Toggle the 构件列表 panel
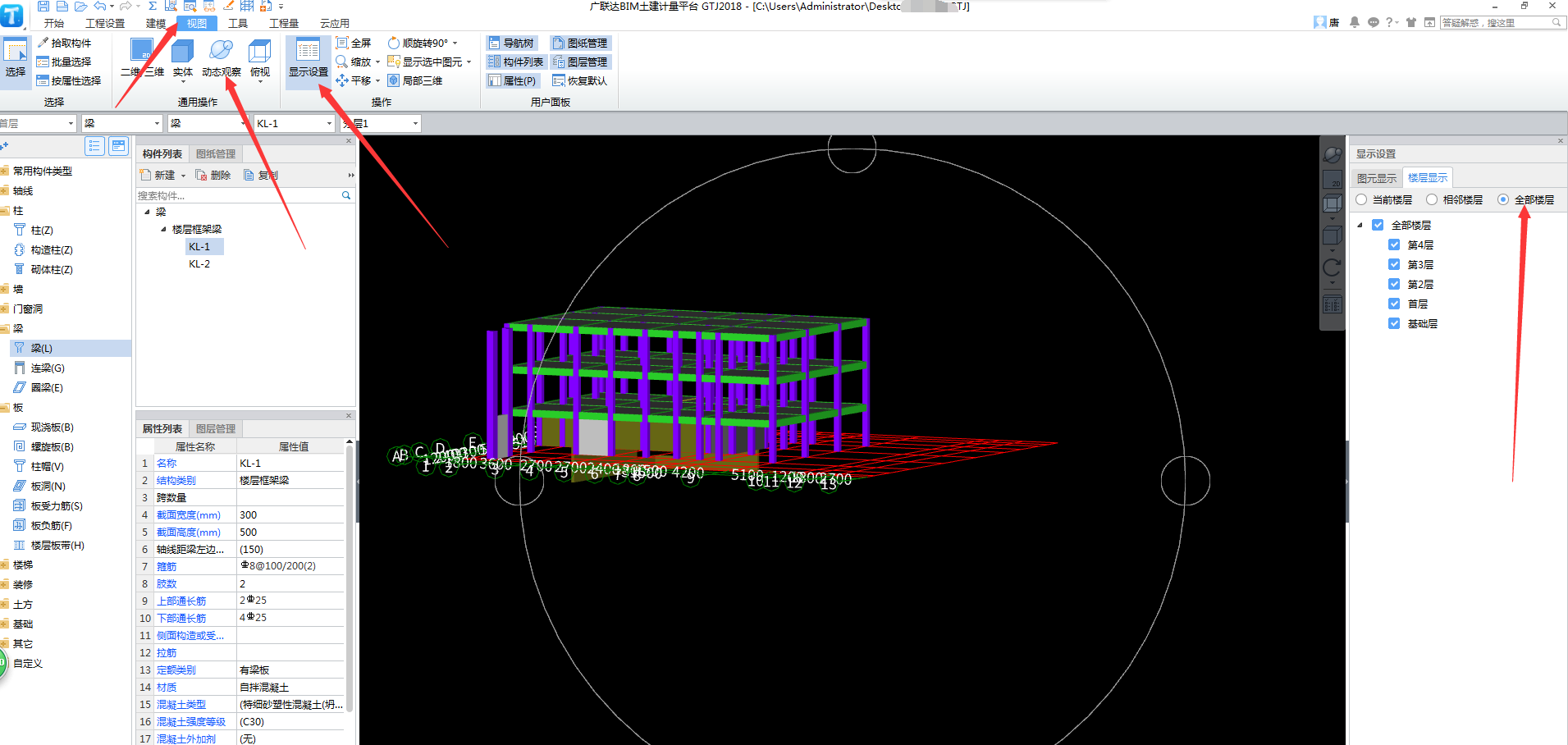 [x=516, y=62]
